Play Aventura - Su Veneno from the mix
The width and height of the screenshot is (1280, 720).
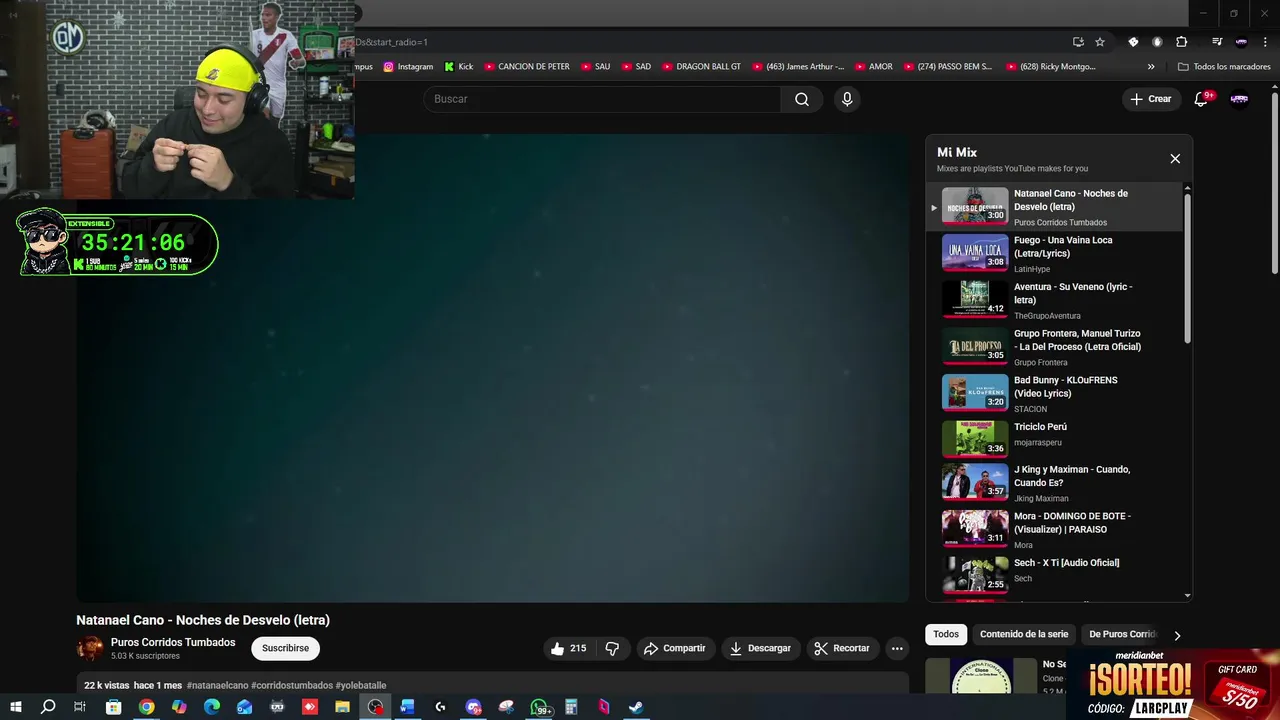click(1055, 300)
